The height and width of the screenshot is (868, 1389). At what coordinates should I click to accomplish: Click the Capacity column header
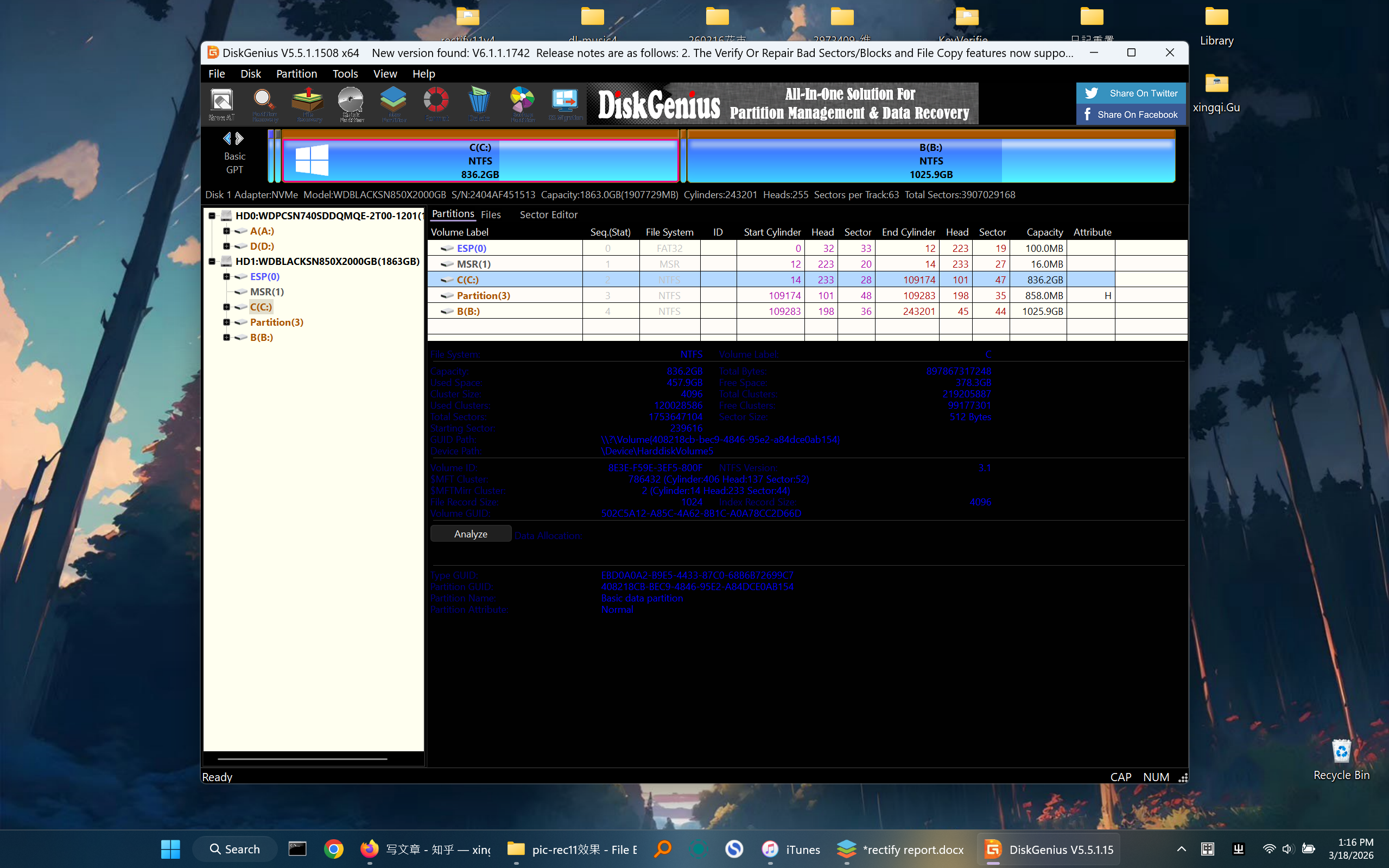(1044, 232)
